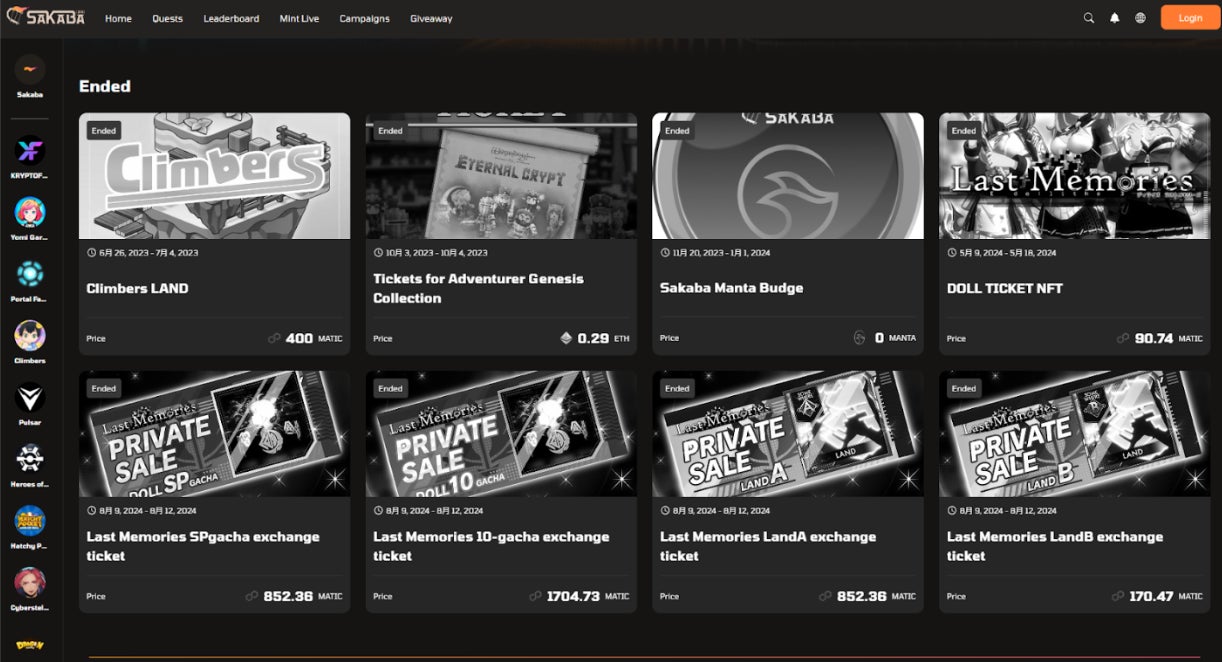1222x662 pixels.
Task: Click the Private Sale LAND A thumbnail
Action: tap(788, 434)
